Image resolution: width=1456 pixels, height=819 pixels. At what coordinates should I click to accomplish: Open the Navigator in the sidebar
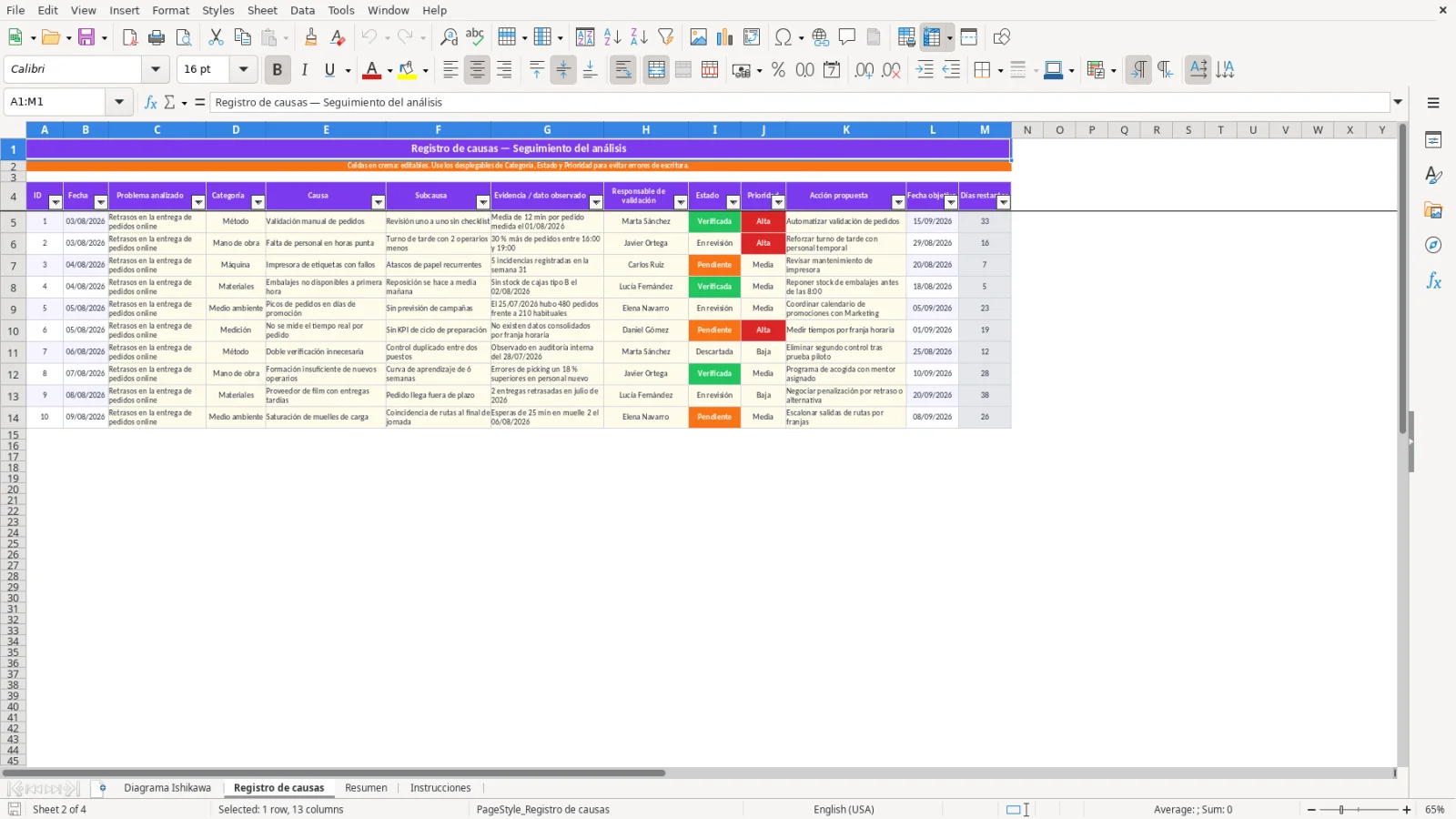[x=1433, y=246]
